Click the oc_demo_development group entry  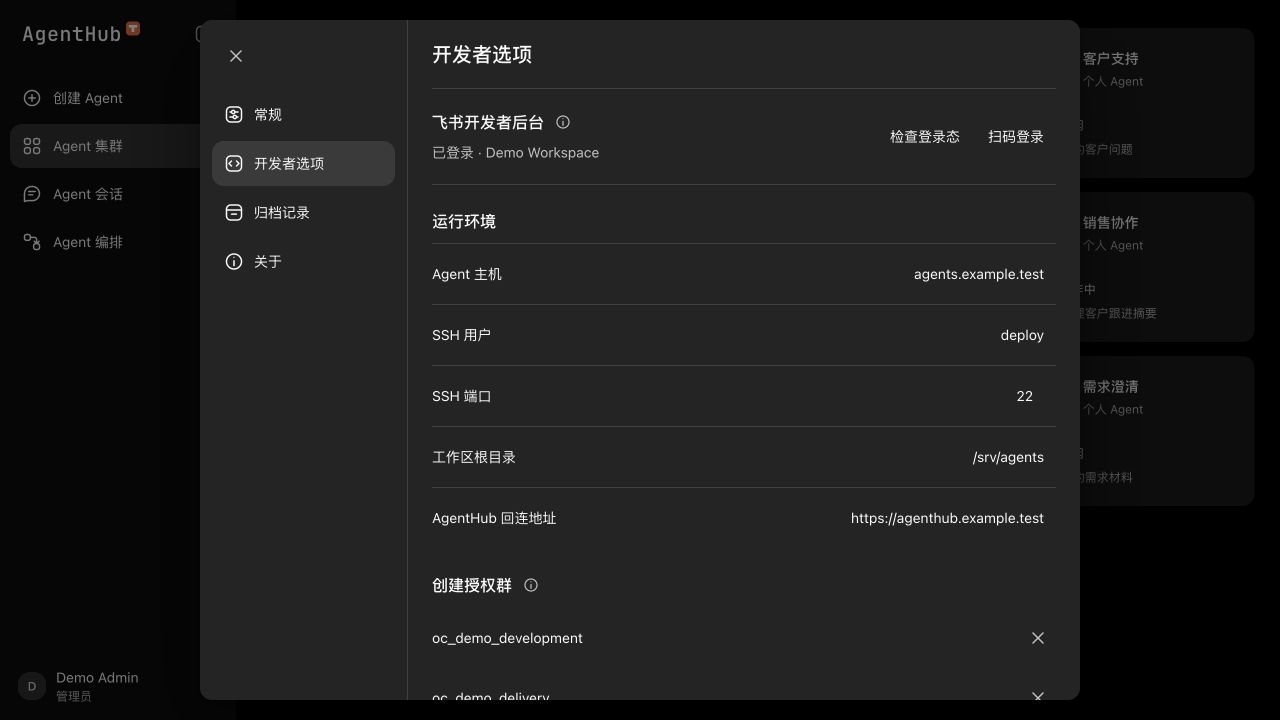(x=507, y=638)
